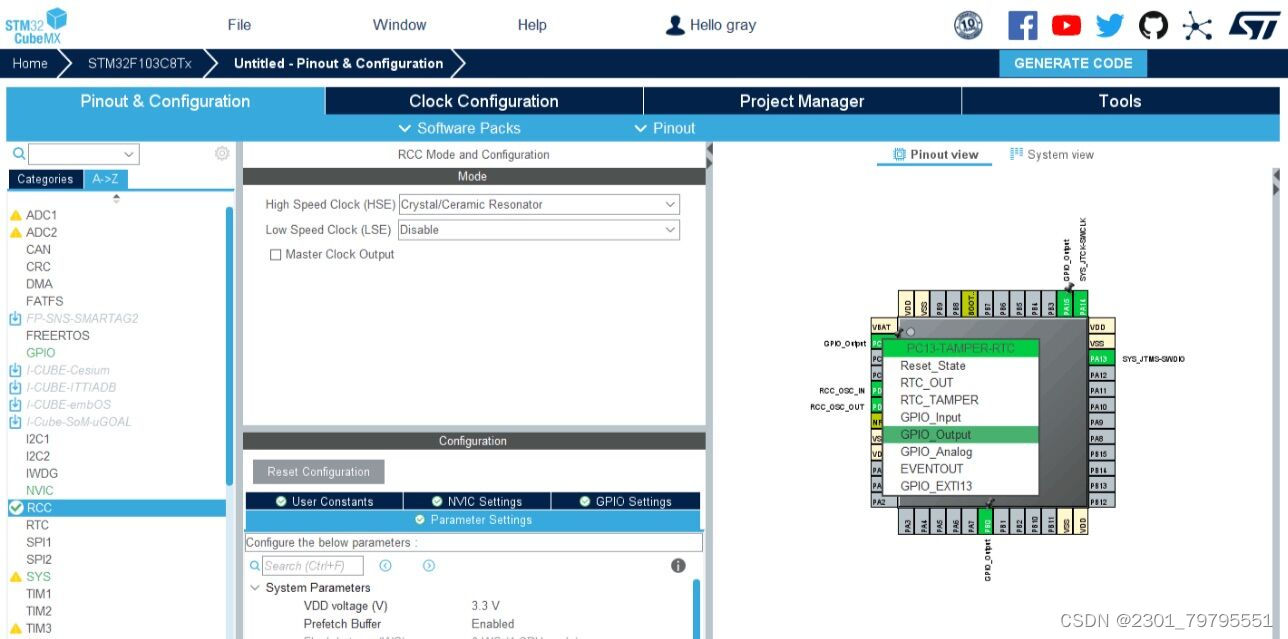The width and height of the screenshot is (1288, 639).
Task: Click the search magnifier in the categories panel
Action: coord(18,154)
